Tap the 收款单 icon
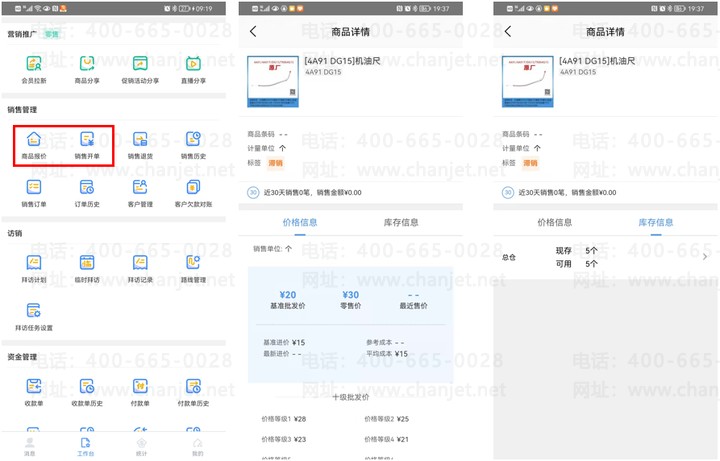This screenshot has width=720, height=461. coord(34,386)
